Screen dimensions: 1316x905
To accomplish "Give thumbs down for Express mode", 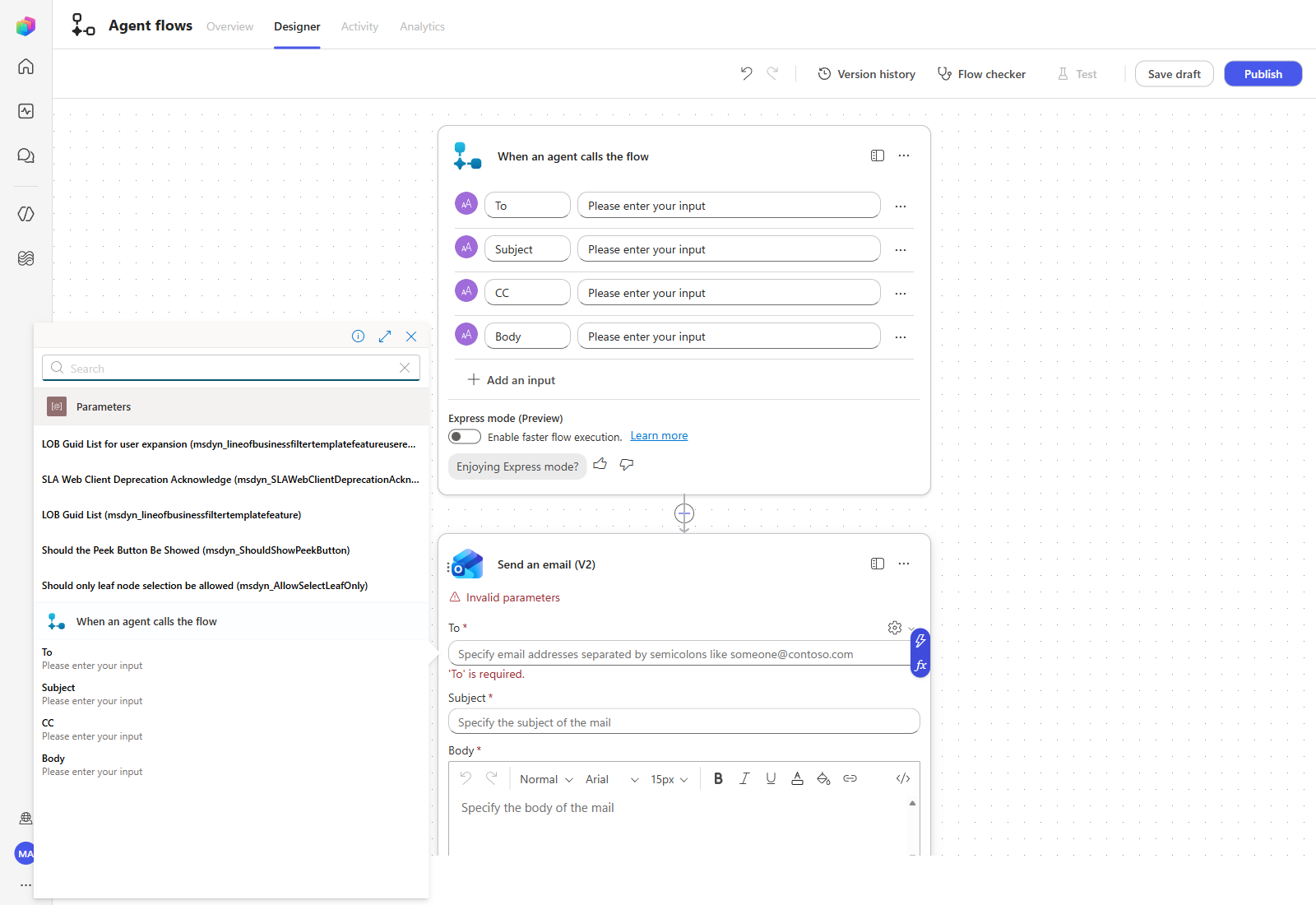I will [x=627, y=465].
